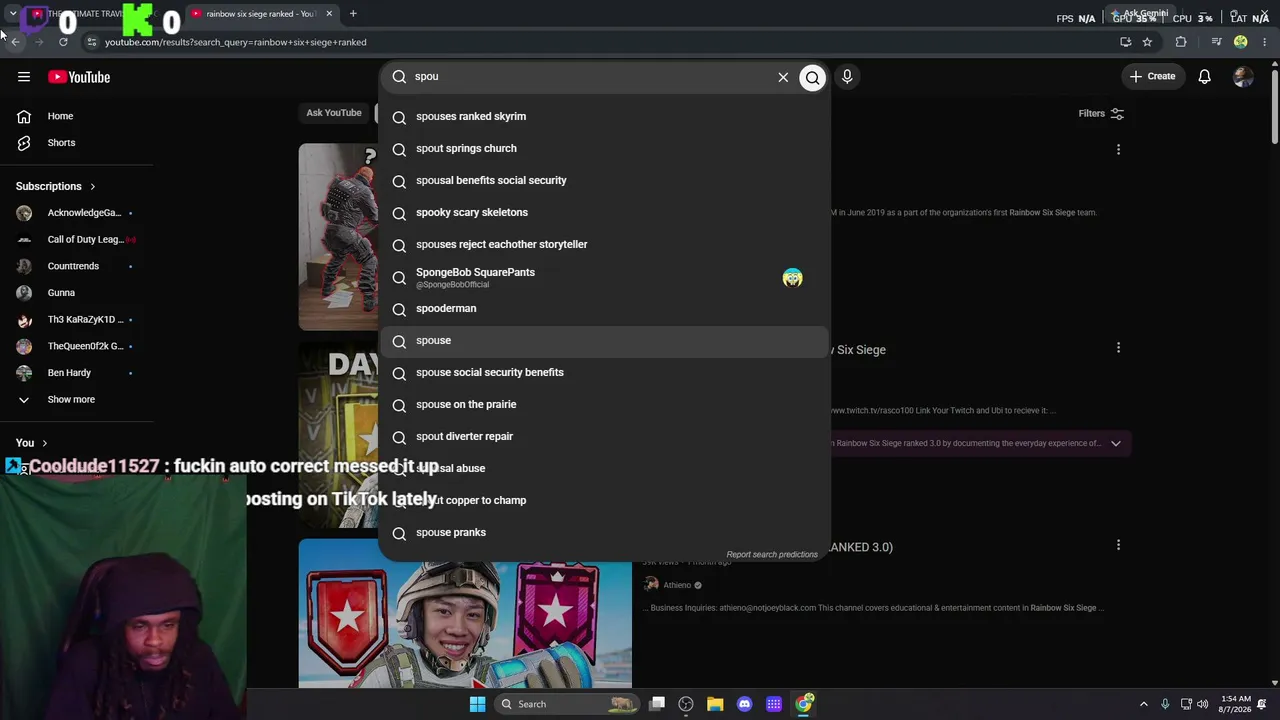Open Task View on the taskbar
The width and height of the screenshot is (1280, 720).
click(657, 704)
